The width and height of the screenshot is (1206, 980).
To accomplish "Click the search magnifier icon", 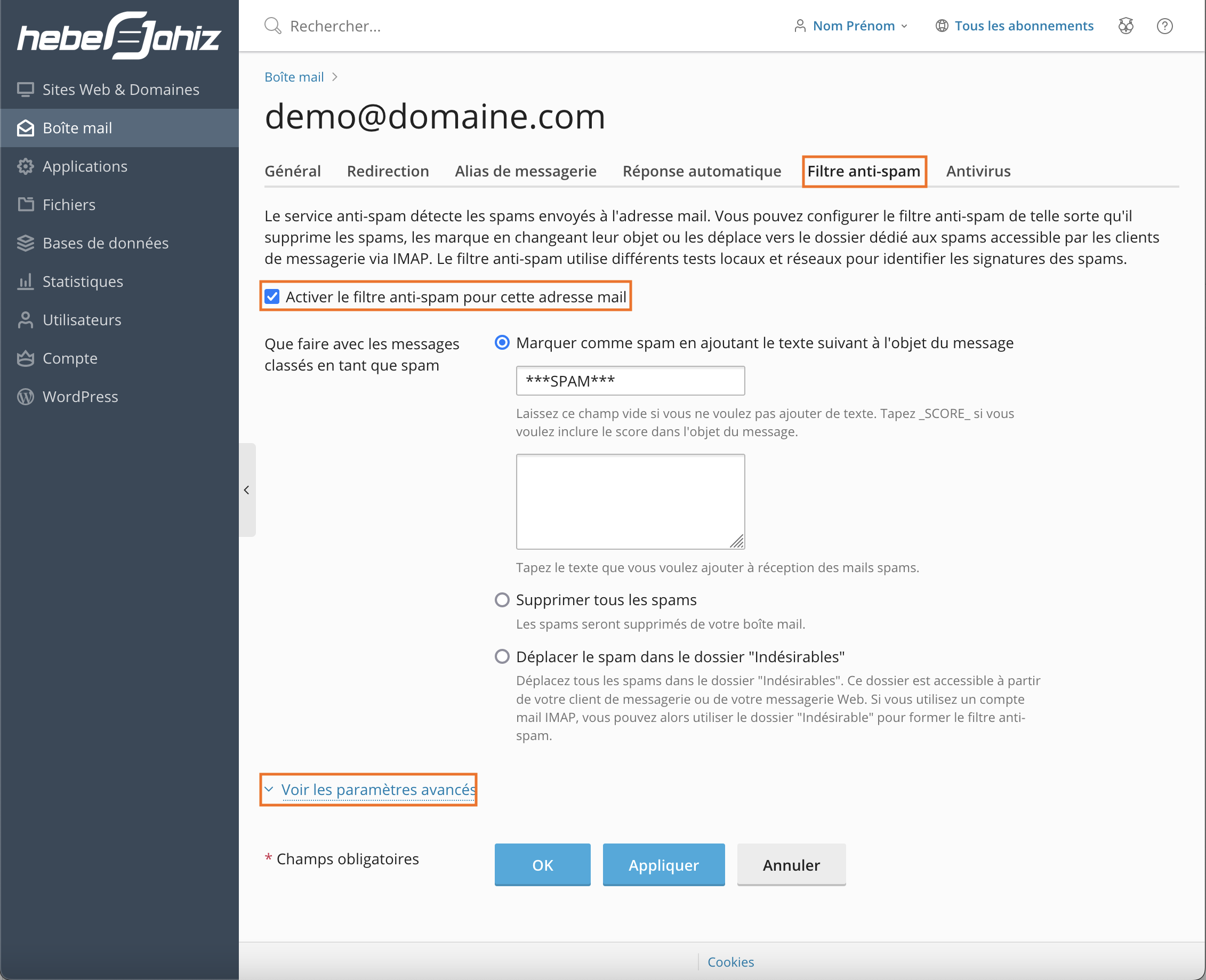I will [x=273, y=26].
